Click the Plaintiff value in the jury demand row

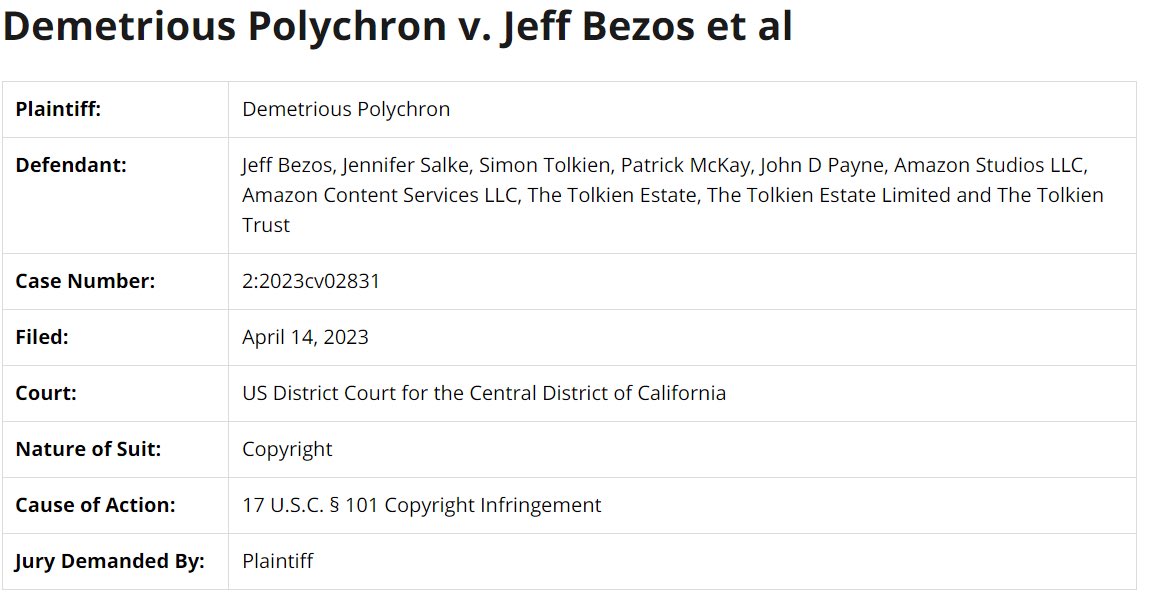[x=277, y=561]
